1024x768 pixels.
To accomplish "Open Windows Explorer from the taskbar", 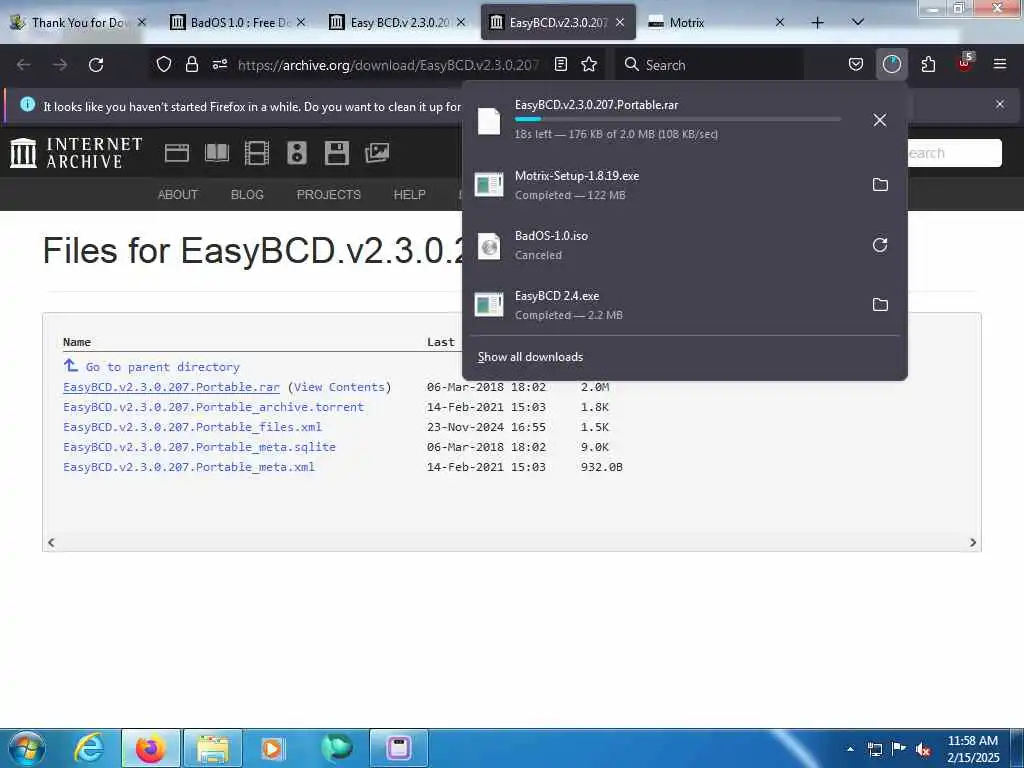I will click(x=213, y=748).
